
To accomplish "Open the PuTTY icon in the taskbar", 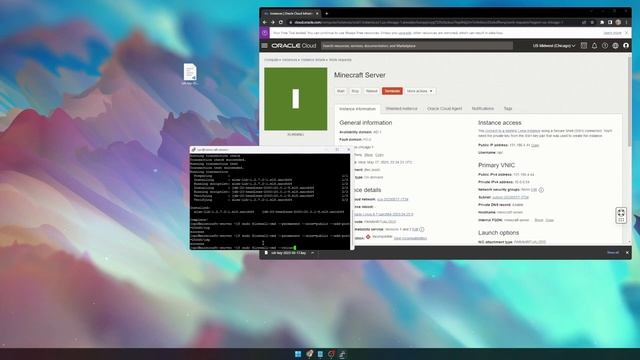I will pyautogui.click(x=342, y=354).
